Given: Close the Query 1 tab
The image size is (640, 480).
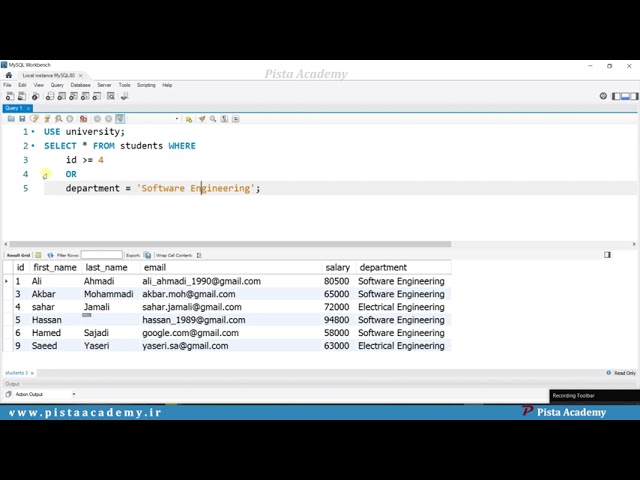Looking at the screenshot, I should [29, 108].
